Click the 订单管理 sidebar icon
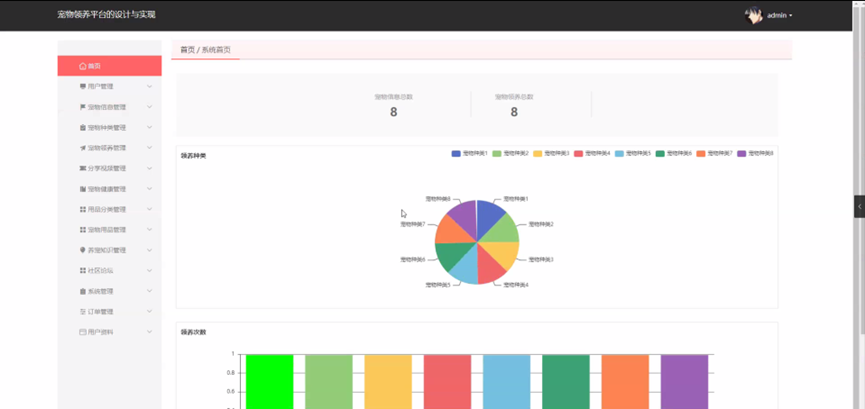Screen dimensions: 865x409 [83, 311]
